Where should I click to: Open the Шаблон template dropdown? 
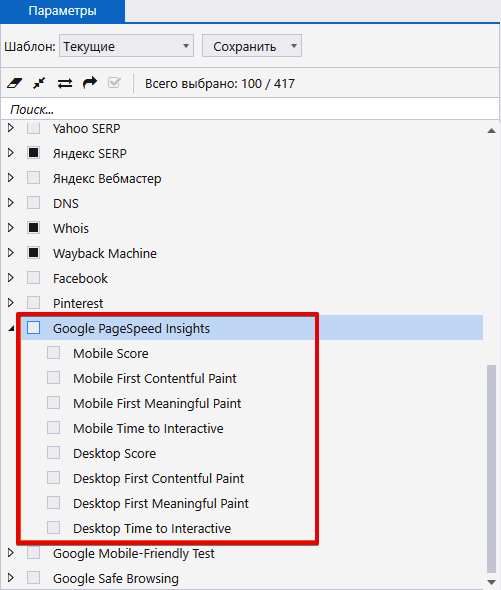[x=126, y=46]
